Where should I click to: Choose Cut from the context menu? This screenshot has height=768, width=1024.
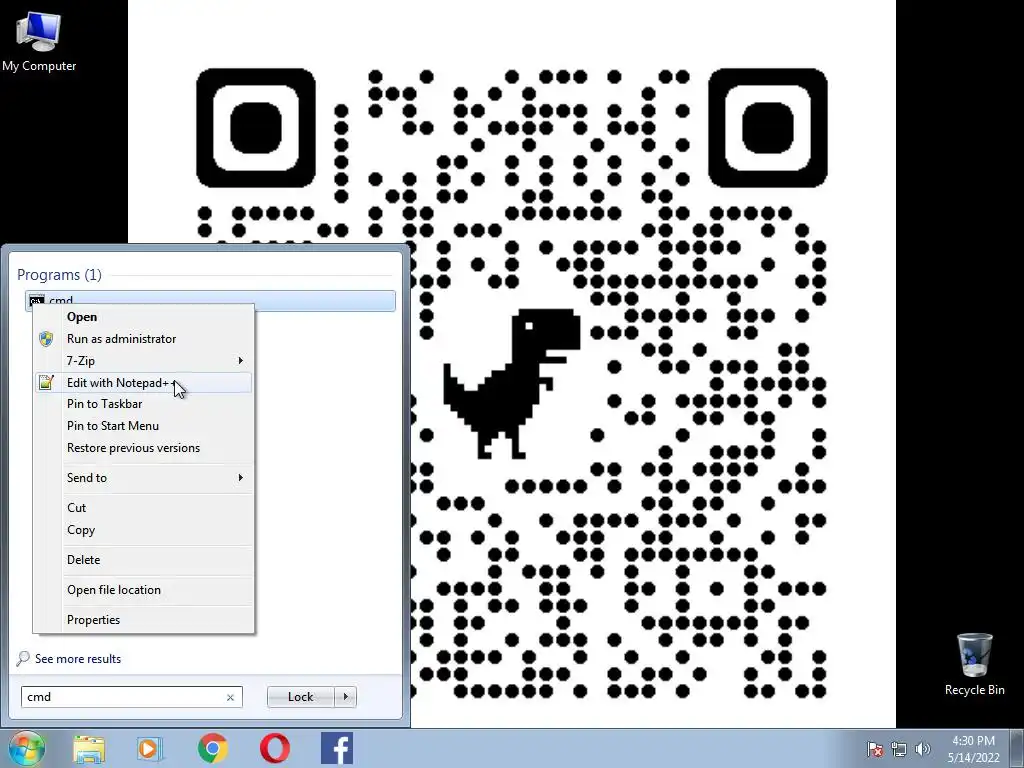(143, 507)
